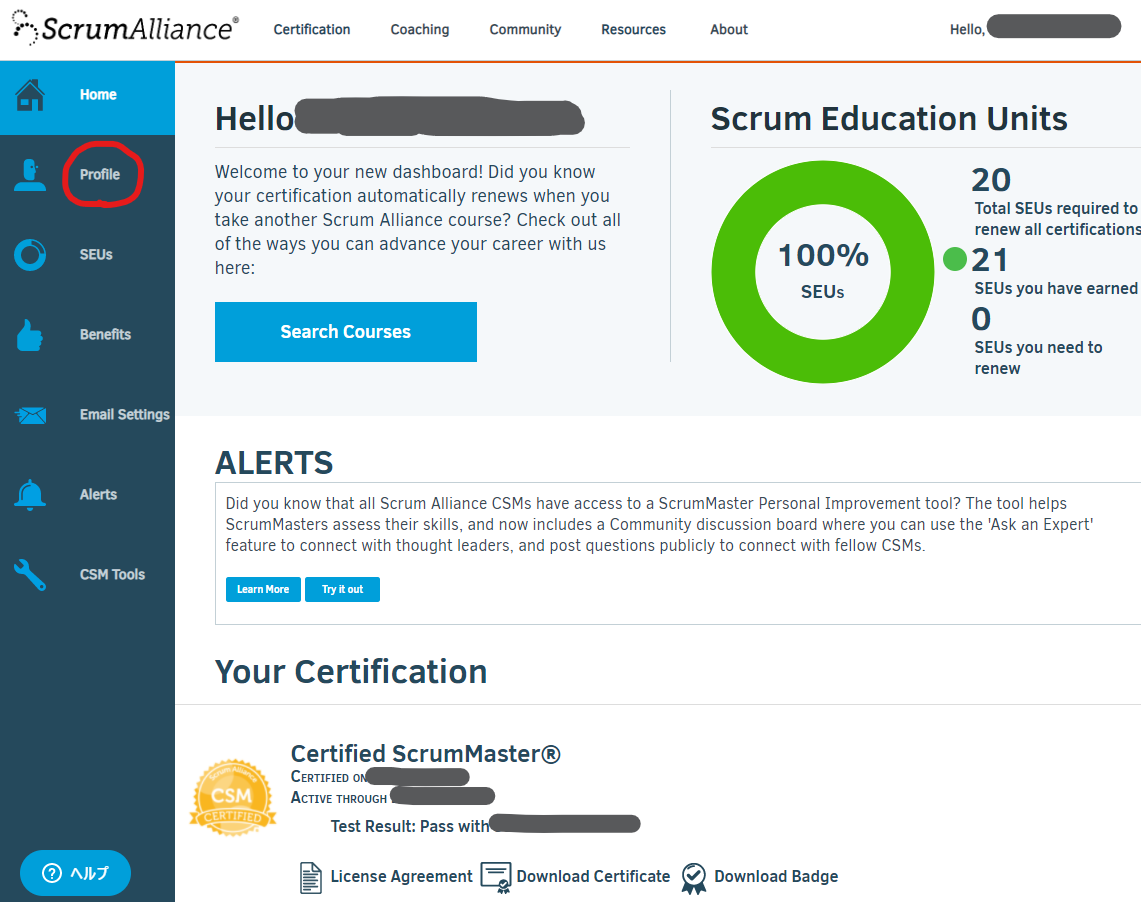Click the SEUs ring icon
This screenshot has height=902, width=1141.
click(30, 255)
